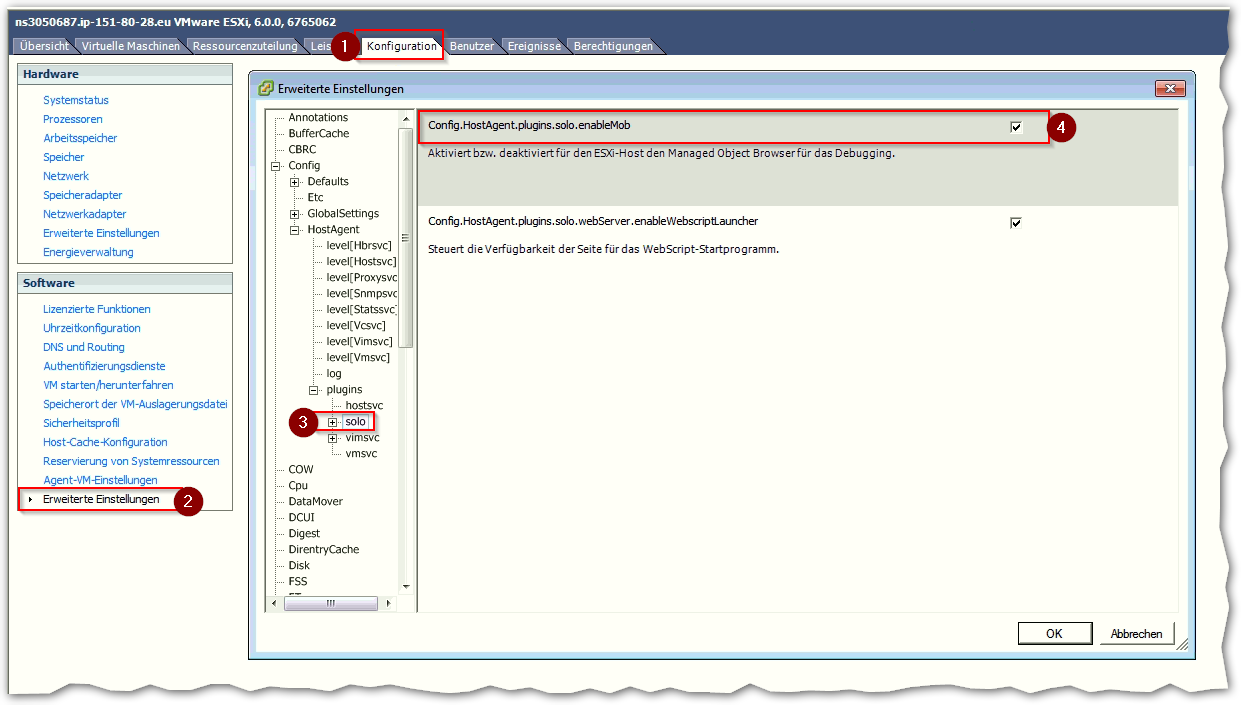Open the Ereignisse tab
Viewport: 1241px width, 705px height.
(x=534, y=46)
